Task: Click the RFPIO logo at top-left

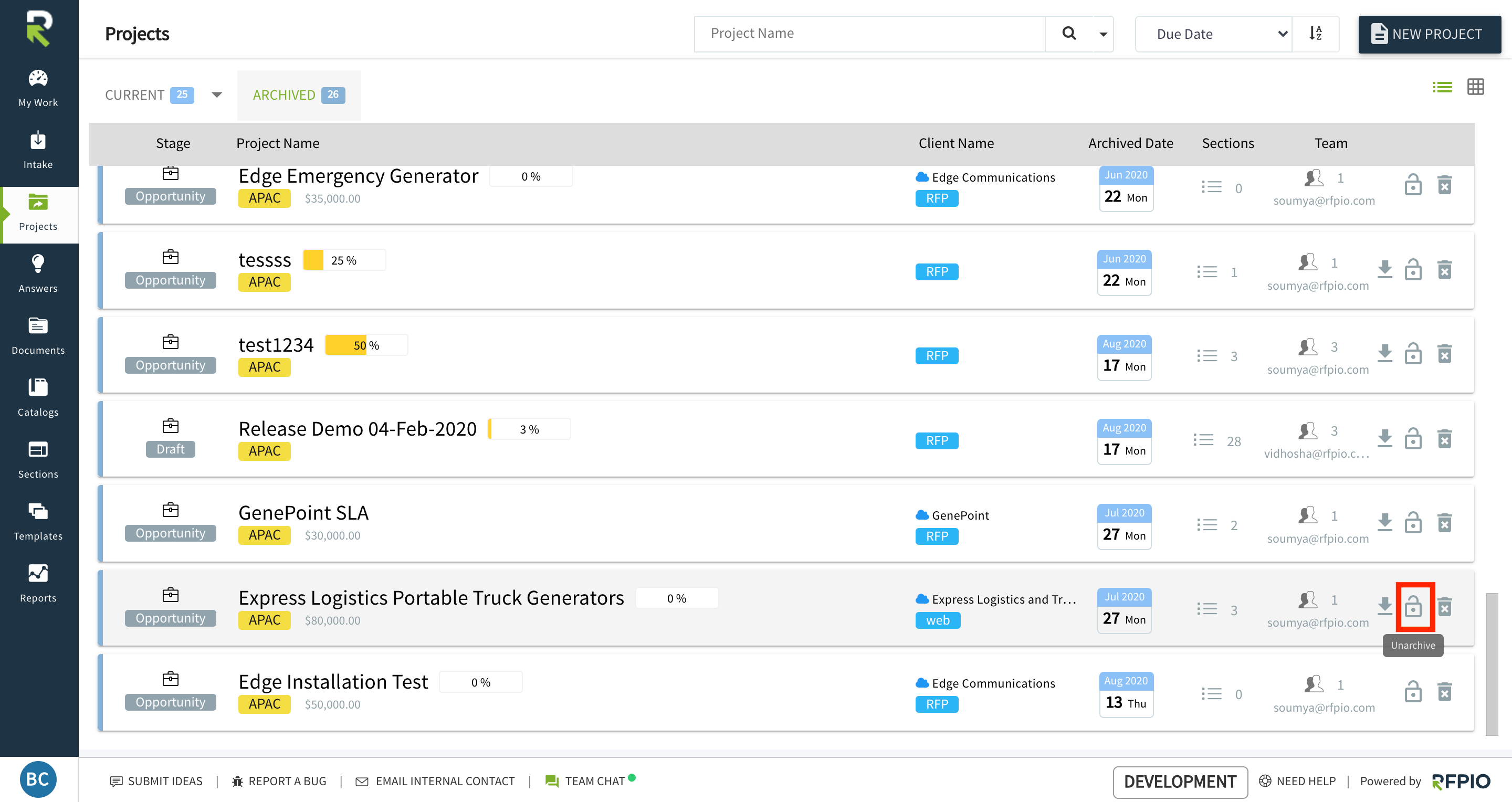Action: pos(39,28)
